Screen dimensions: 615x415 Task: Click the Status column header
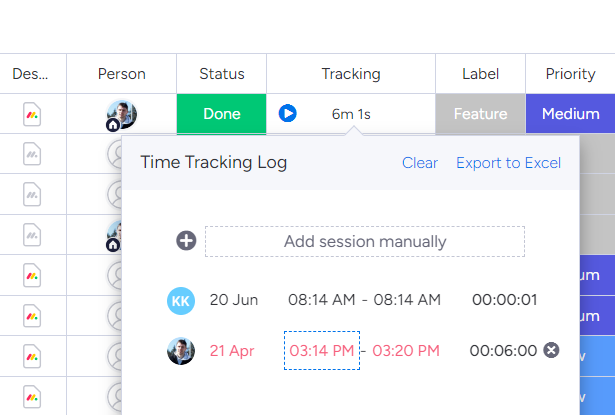pyautogui.click(x=221, y=74)
